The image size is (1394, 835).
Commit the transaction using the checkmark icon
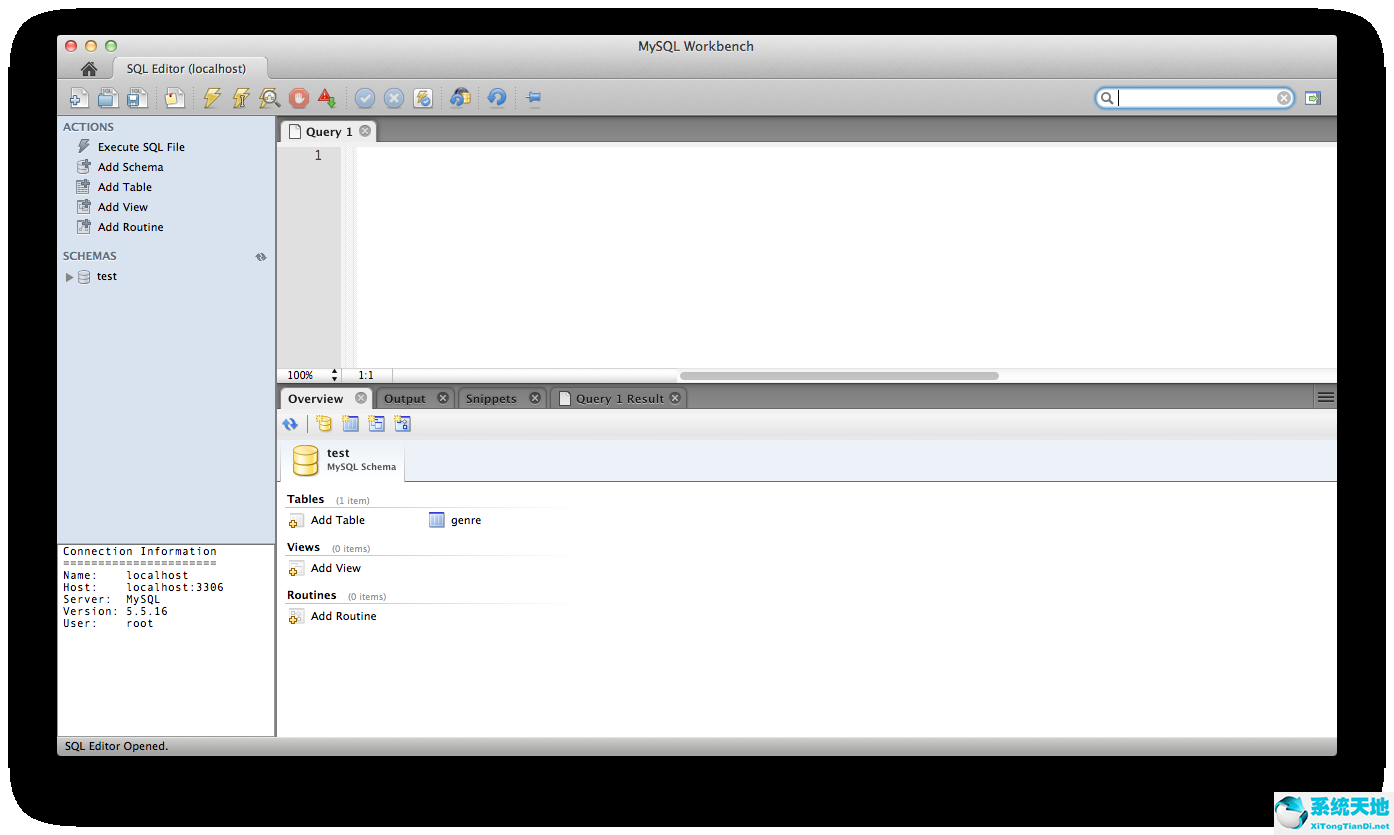(x=365, y=97)
